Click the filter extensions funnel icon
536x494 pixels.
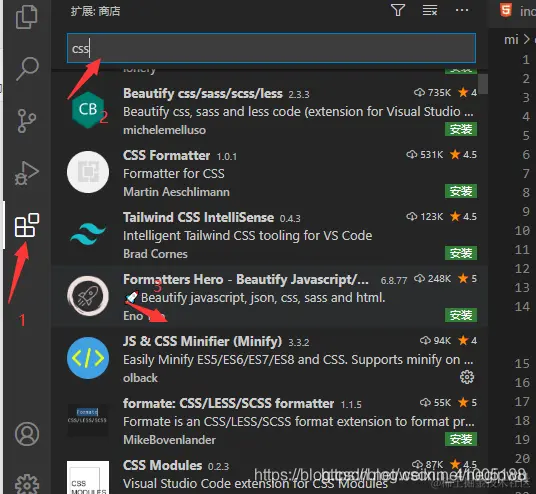coord(398,10)
